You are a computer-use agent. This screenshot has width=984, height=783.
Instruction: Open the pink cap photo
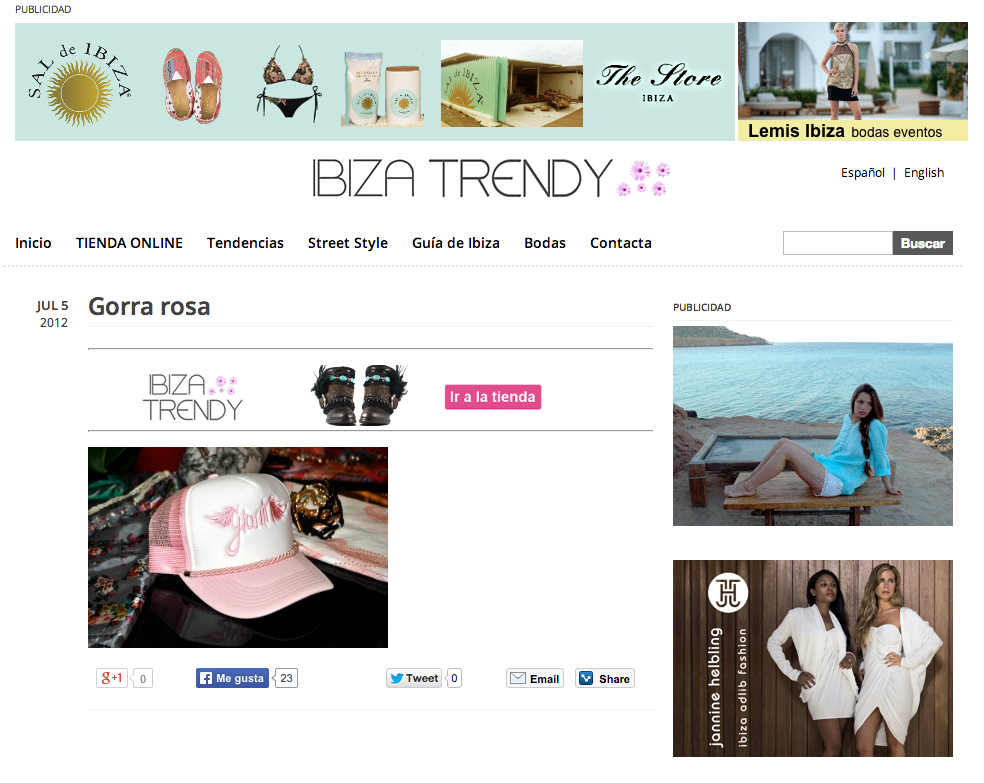click(x=238, y=547)
